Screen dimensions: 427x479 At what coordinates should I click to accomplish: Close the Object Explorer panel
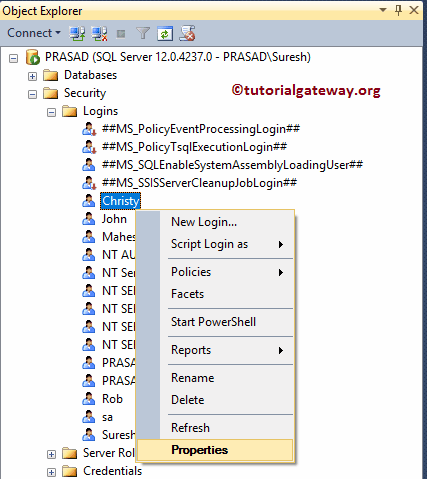[414, 10]
